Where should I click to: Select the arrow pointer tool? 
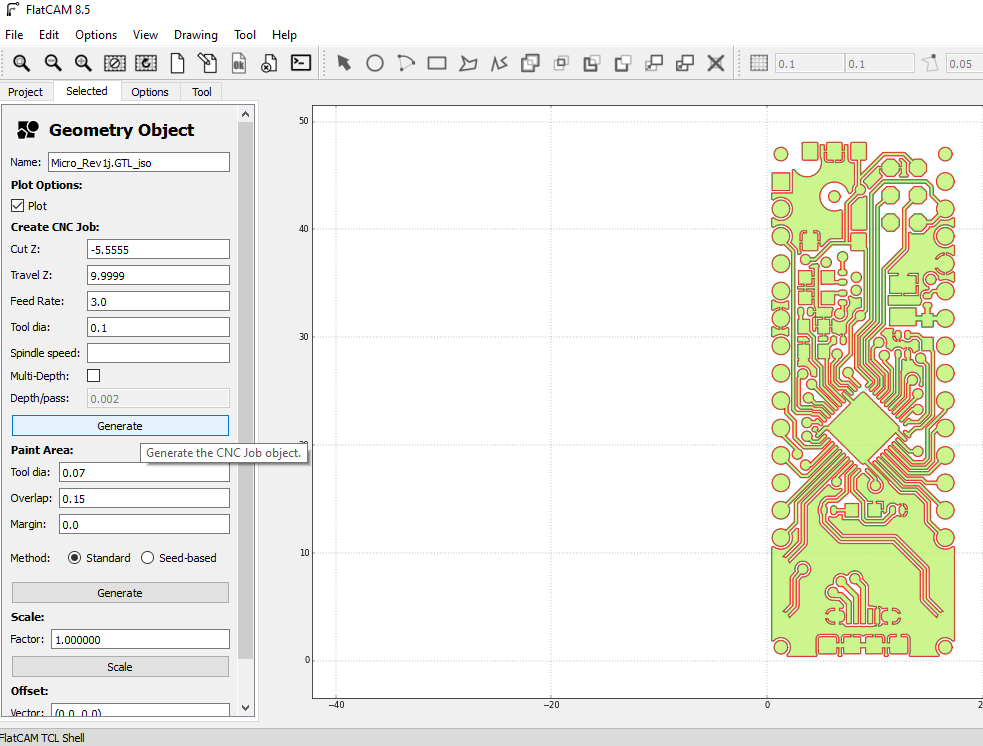click(344, 63)
